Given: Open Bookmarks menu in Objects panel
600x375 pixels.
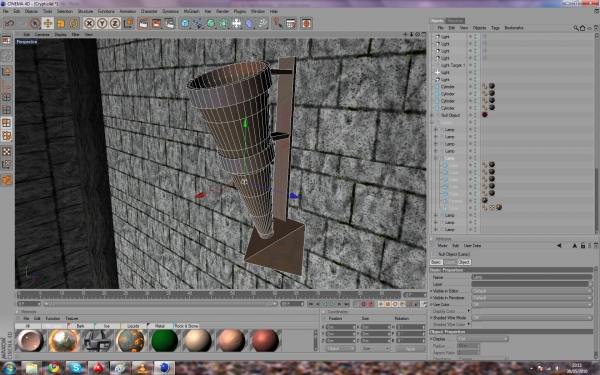Looking at the screenshot, I should click(x=514, y=28).
